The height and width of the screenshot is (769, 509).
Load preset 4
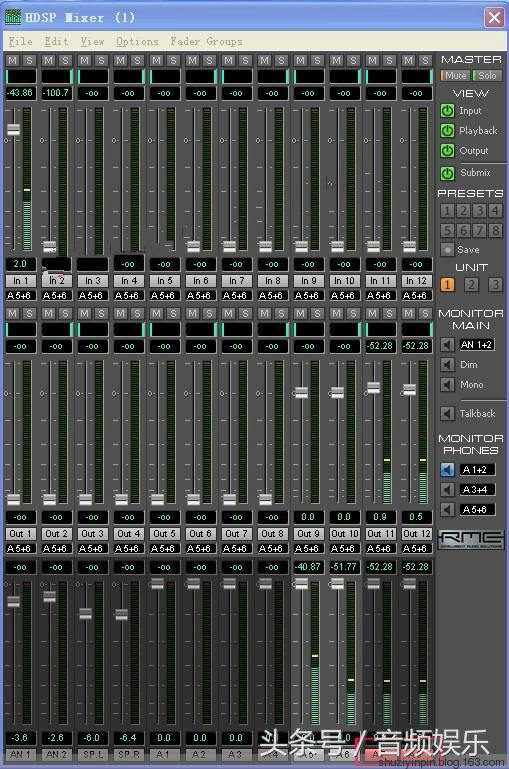coord(495,211)
